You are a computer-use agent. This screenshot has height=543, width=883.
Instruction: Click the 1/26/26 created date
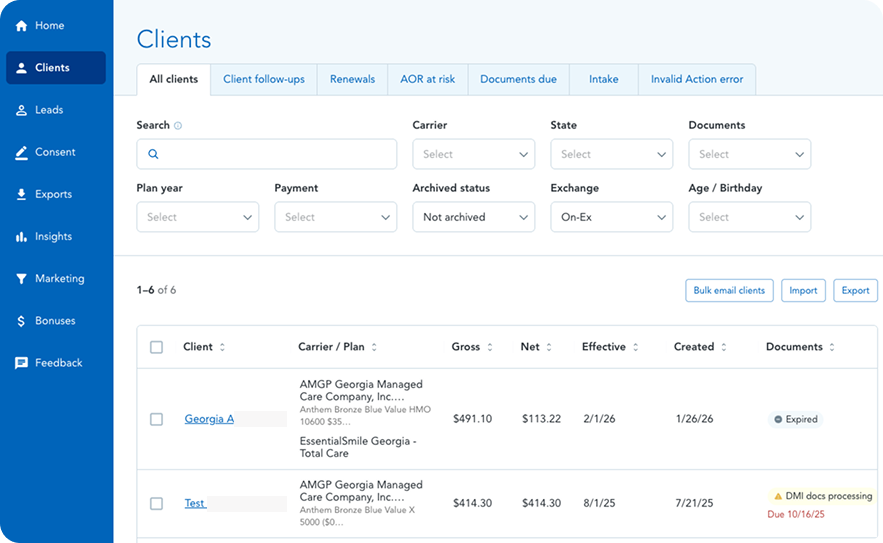(x=694, y=419)
